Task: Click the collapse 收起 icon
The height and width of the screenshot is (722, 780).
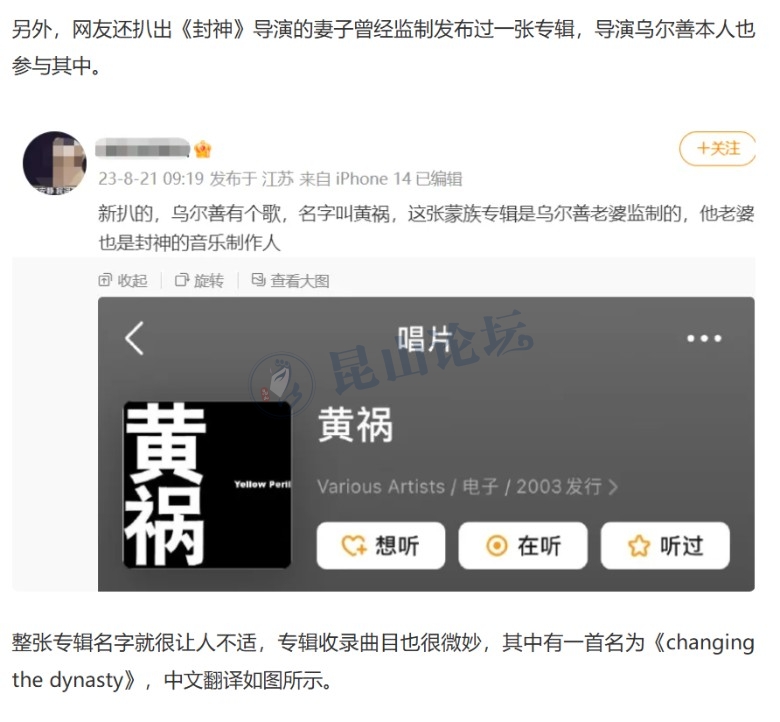Action: [x=105, y=280]
